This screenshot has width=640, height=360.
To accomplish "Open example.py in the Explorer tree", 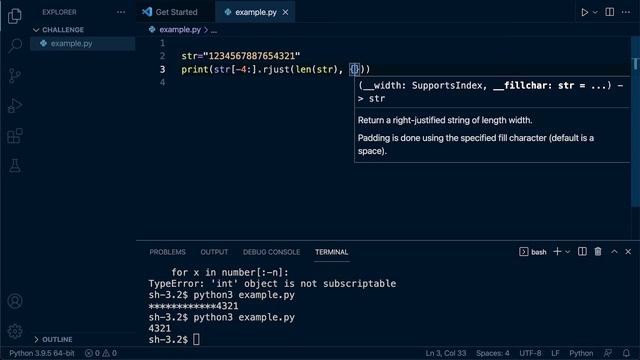I will click(x=82, y=43).
